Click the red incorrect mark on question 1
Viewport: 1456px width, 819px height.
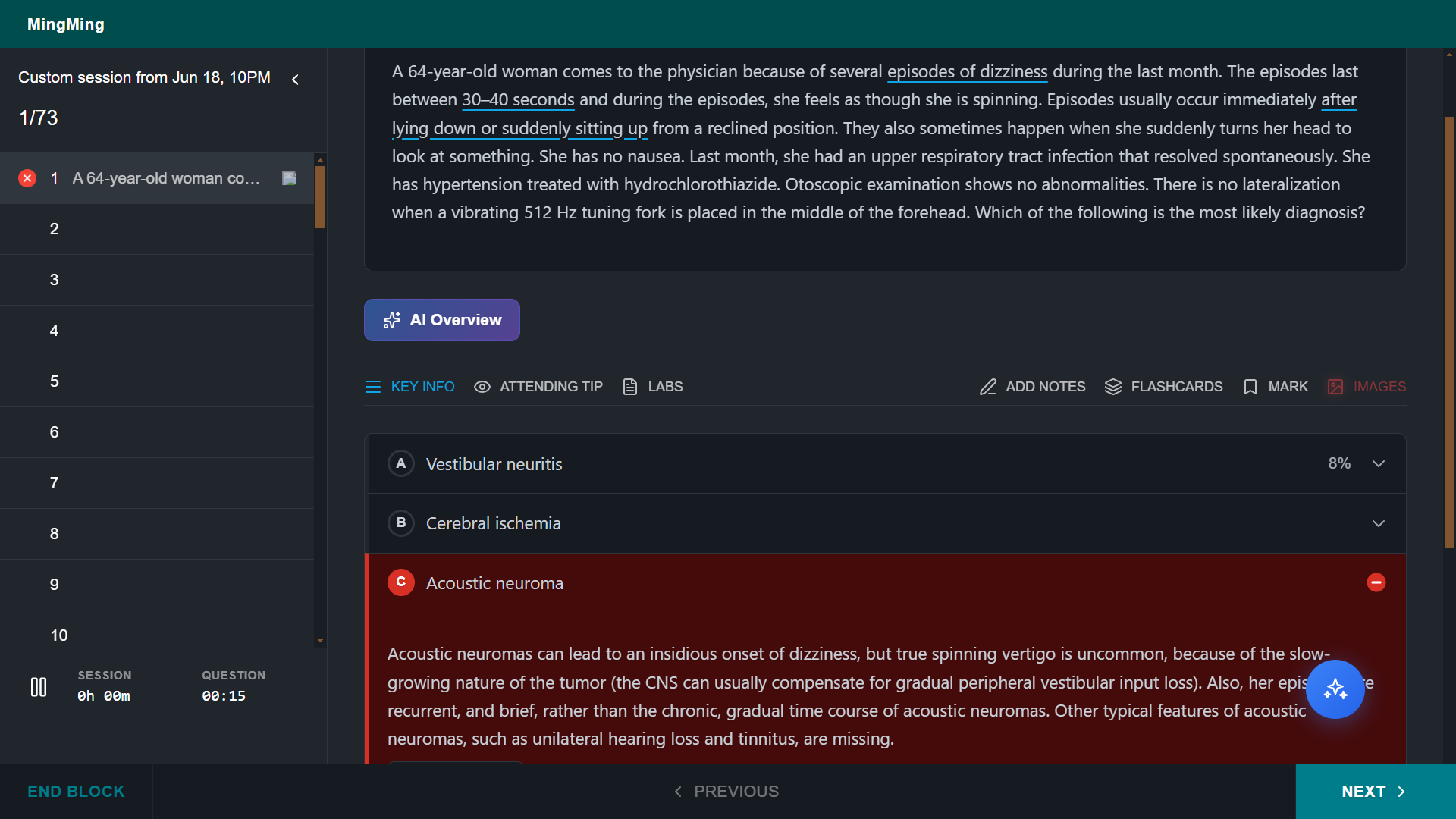tap(27, 178)
